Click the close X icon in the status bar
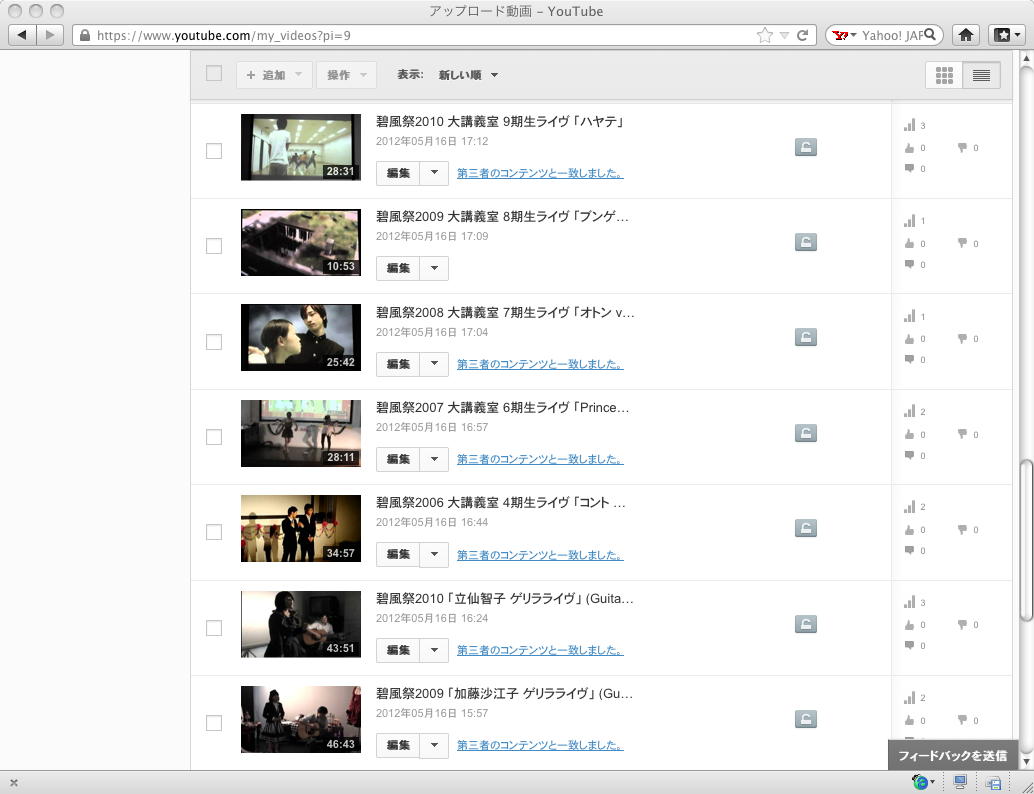The image size is (1034, 794). click(14, 783)
